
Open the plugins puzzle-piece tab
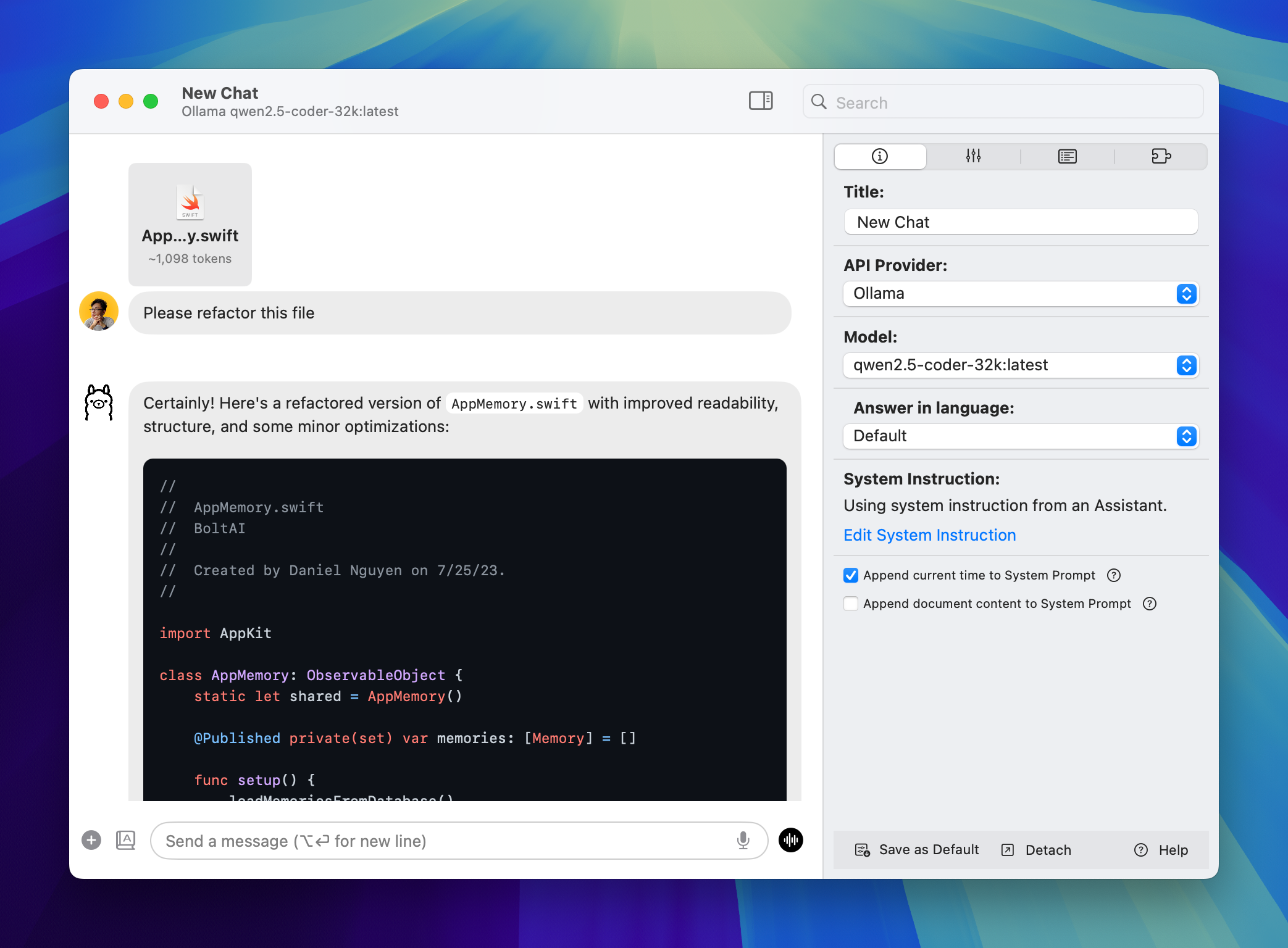[1161, 156]
